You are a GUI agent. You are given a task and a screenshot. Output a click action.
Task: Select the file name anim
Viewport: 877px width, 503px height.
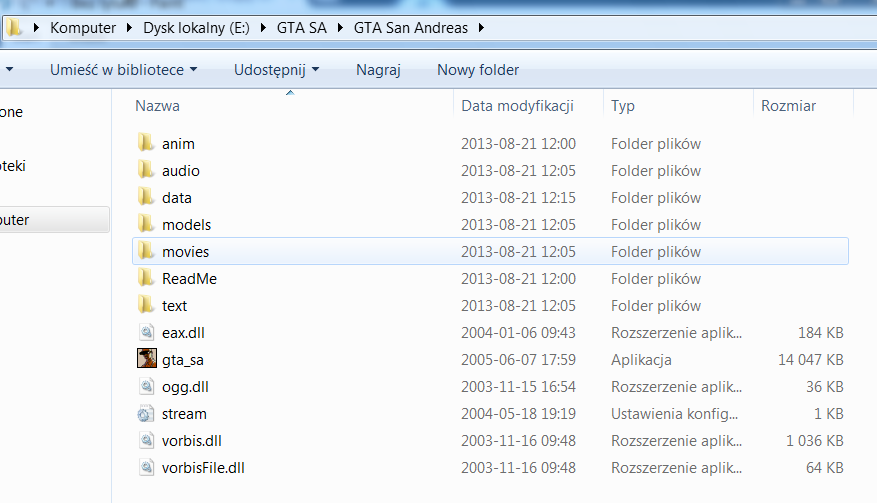(178, 144)
